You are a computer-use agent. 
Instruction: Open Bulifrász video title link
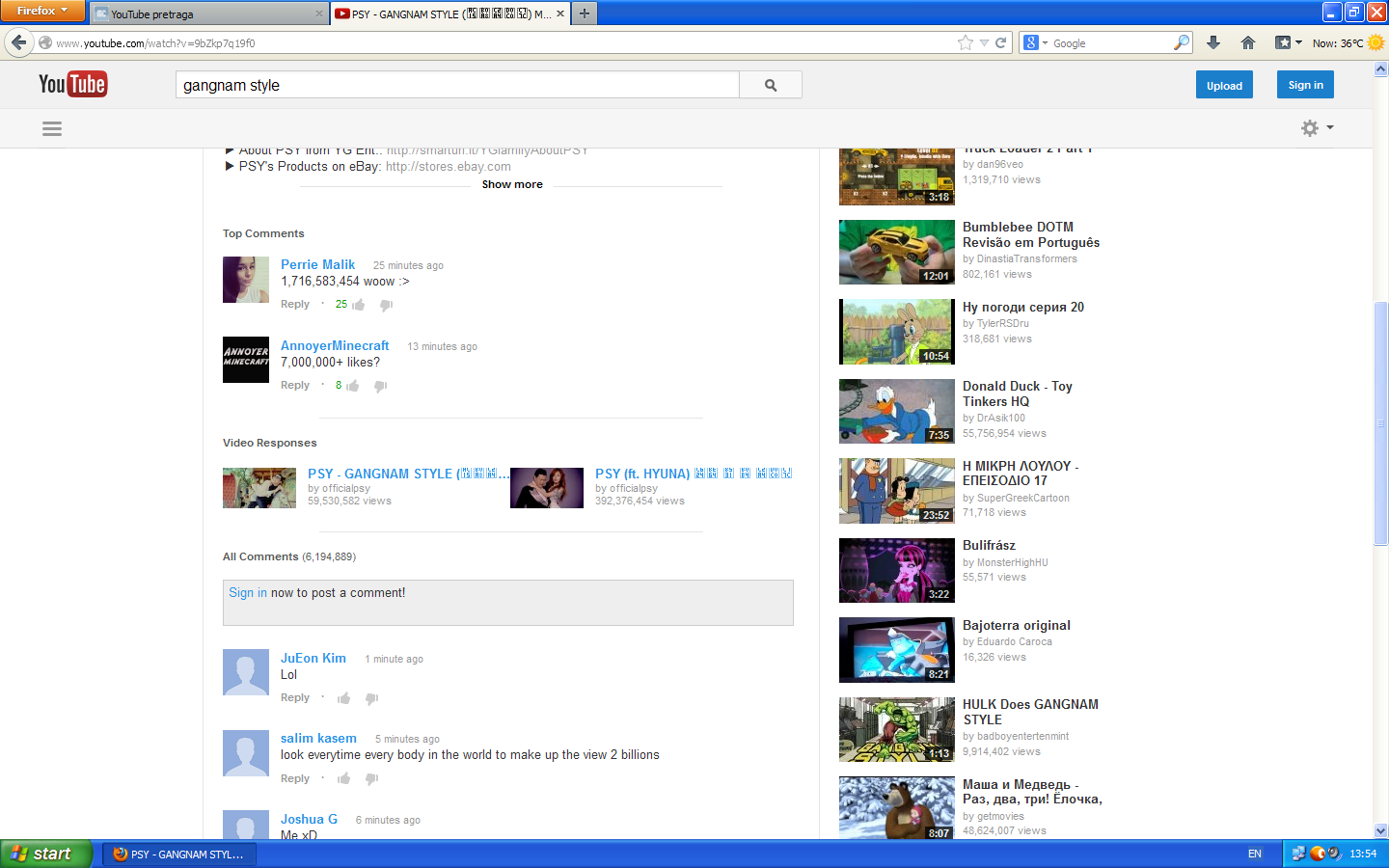point(989,545)
